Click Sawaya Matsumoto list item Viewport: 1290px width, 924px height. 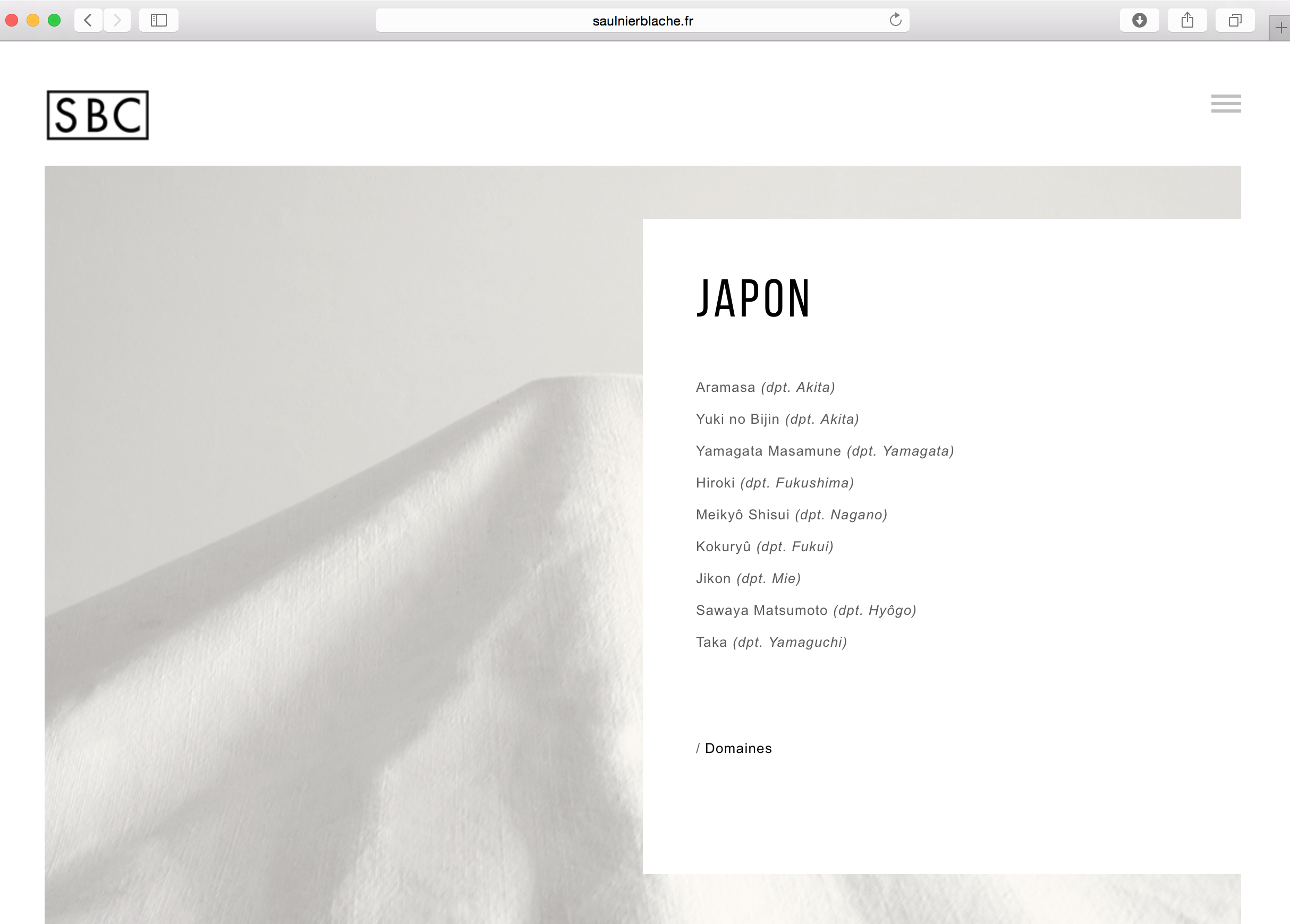pos(805,610)
